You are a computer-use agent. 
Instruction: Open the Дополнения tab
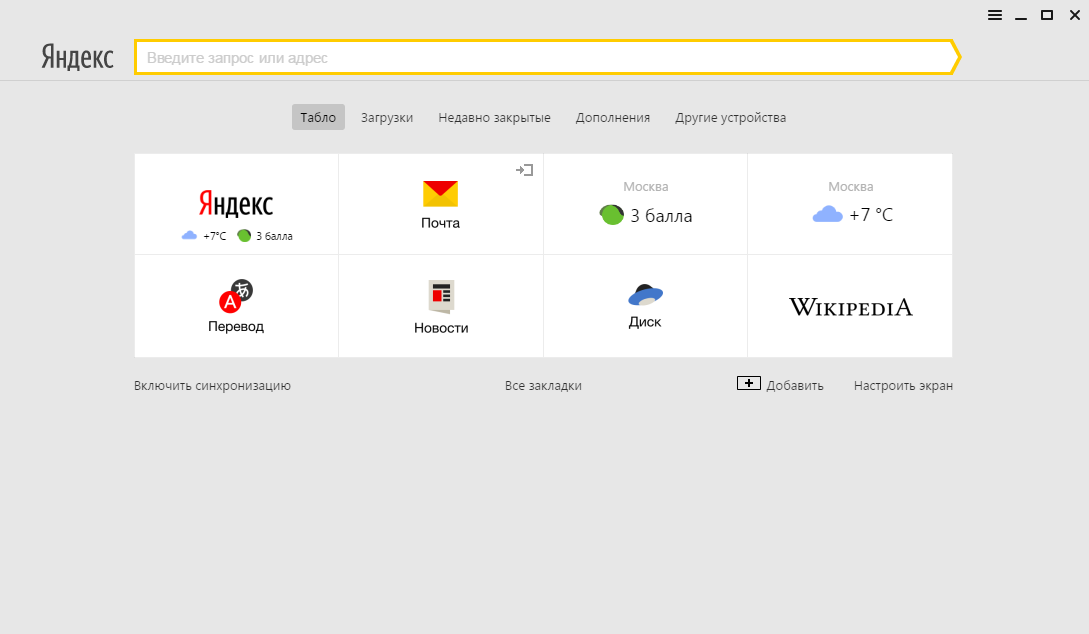click(613, 117)
